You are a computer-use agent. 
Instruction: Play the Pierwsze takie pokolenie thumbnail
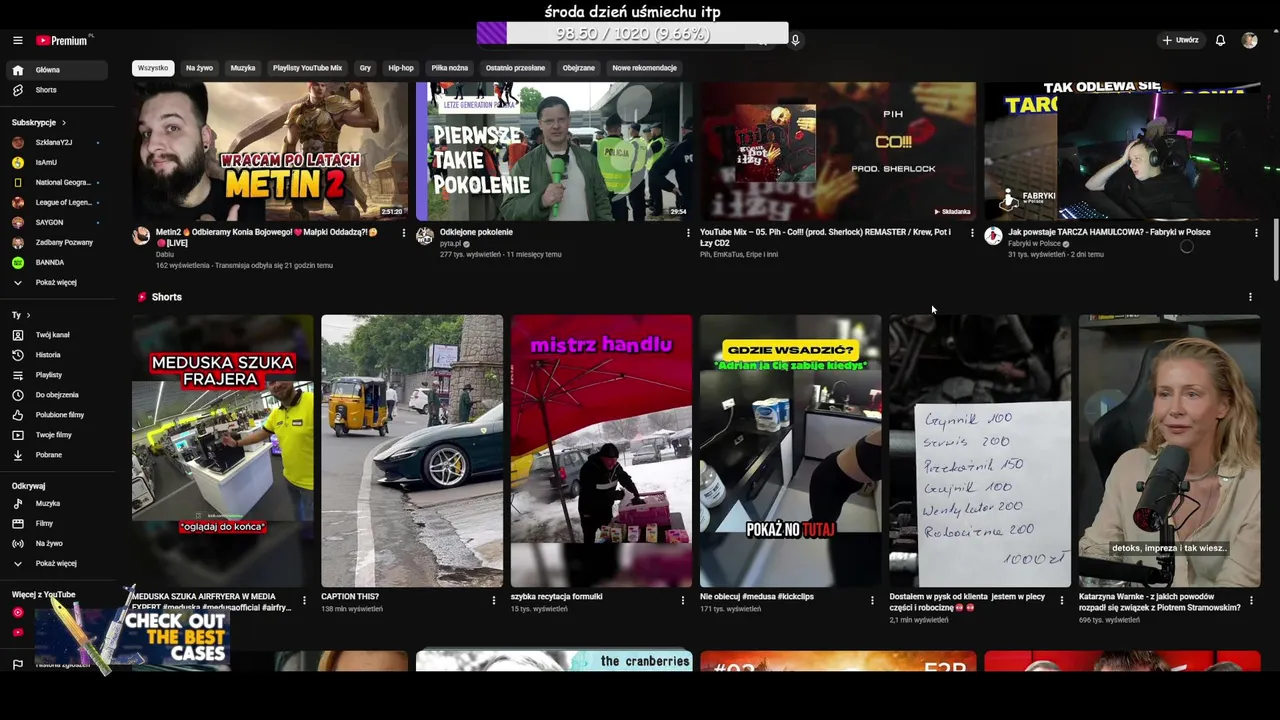[x=554, y=151]
